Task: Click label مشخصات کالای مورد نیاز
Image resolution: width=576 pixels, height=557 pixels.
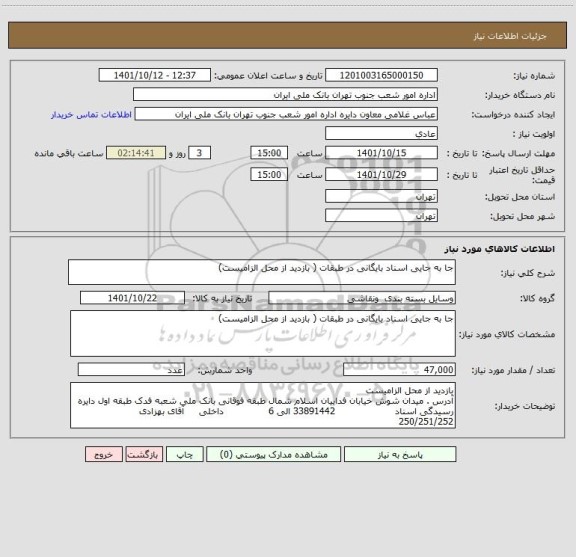Action: tap(507, 334)
